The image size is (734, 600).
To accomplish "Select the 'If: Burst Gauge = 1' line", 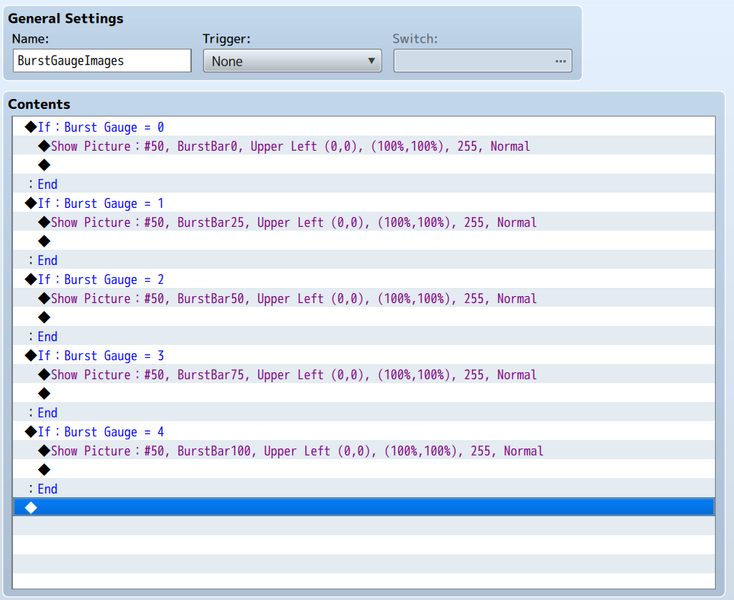I will pyautogui.click(x=100, y=203).
